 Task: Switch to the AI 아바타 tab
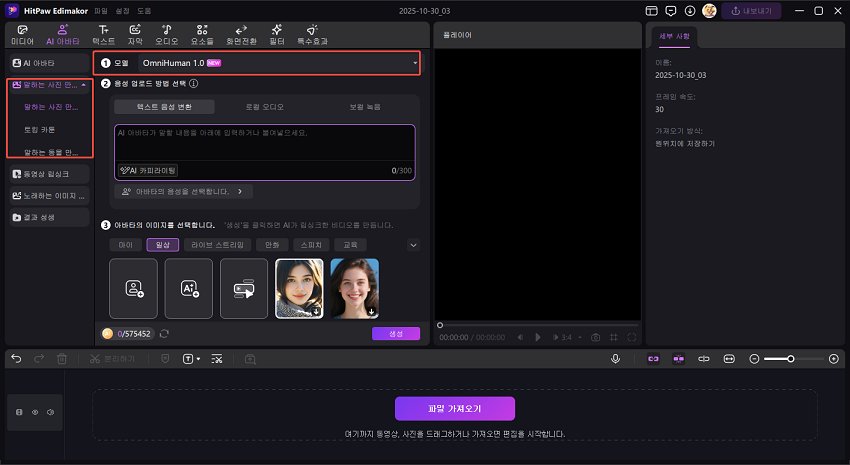63,35
